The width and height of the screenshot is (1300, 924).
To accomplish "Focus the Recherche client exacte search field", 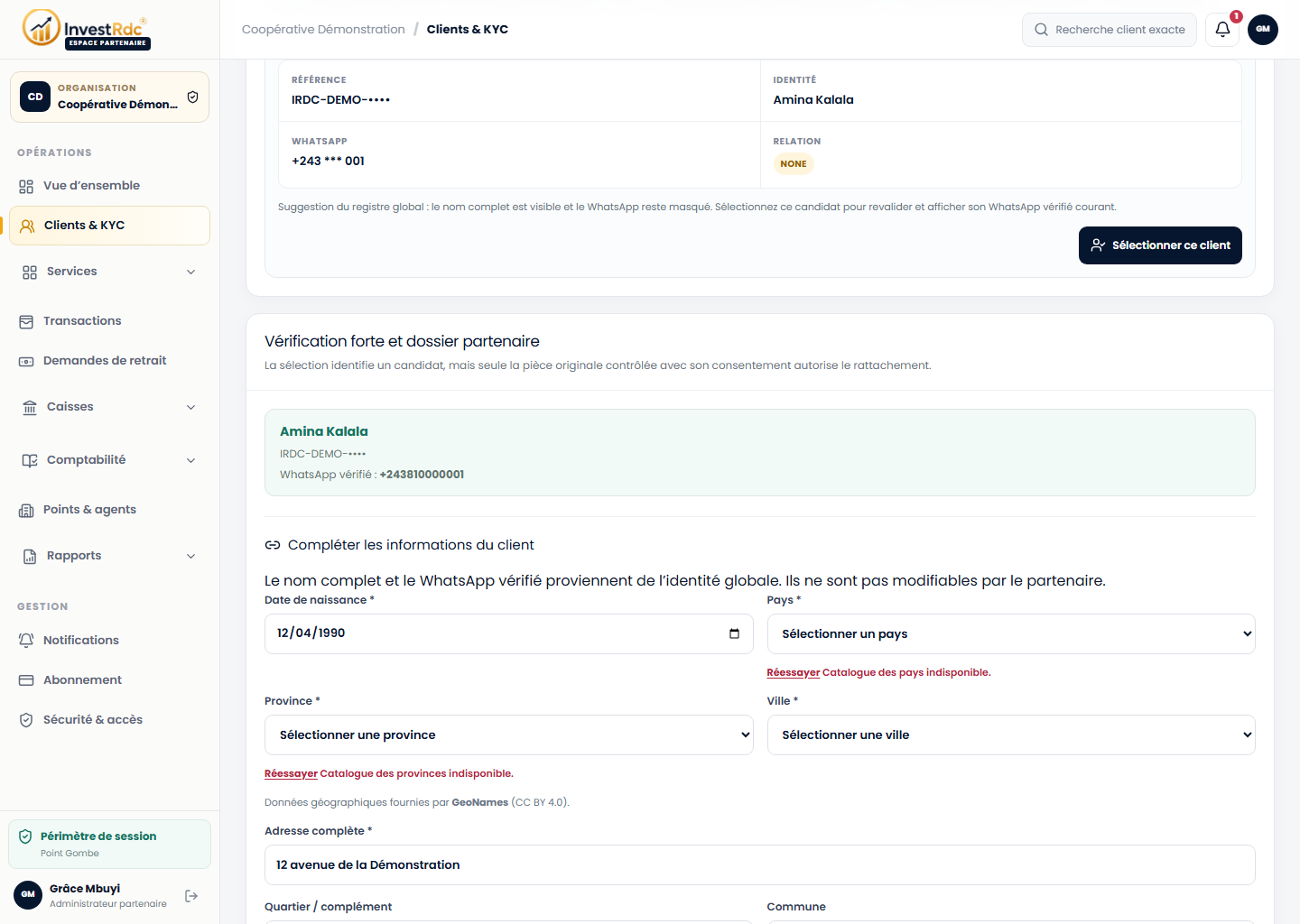I will (x=1110, y=30).
